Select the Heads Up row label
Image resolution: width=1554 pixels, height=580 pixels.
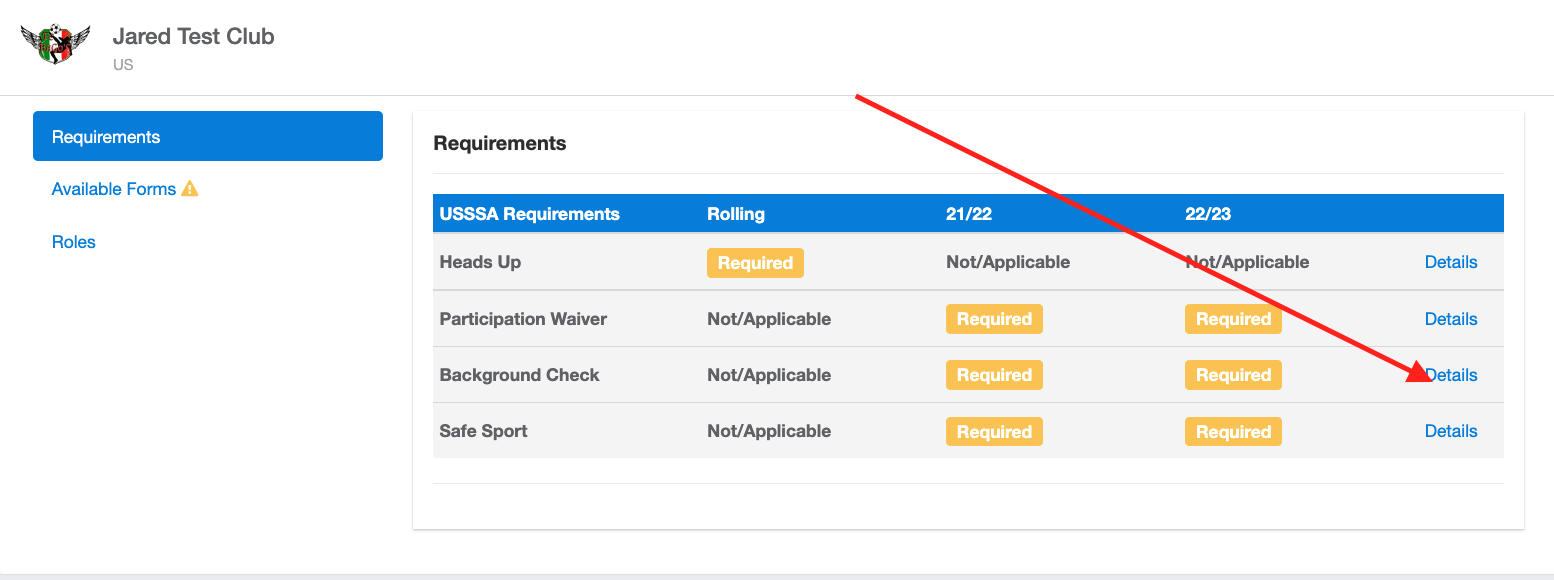(480, 261)
